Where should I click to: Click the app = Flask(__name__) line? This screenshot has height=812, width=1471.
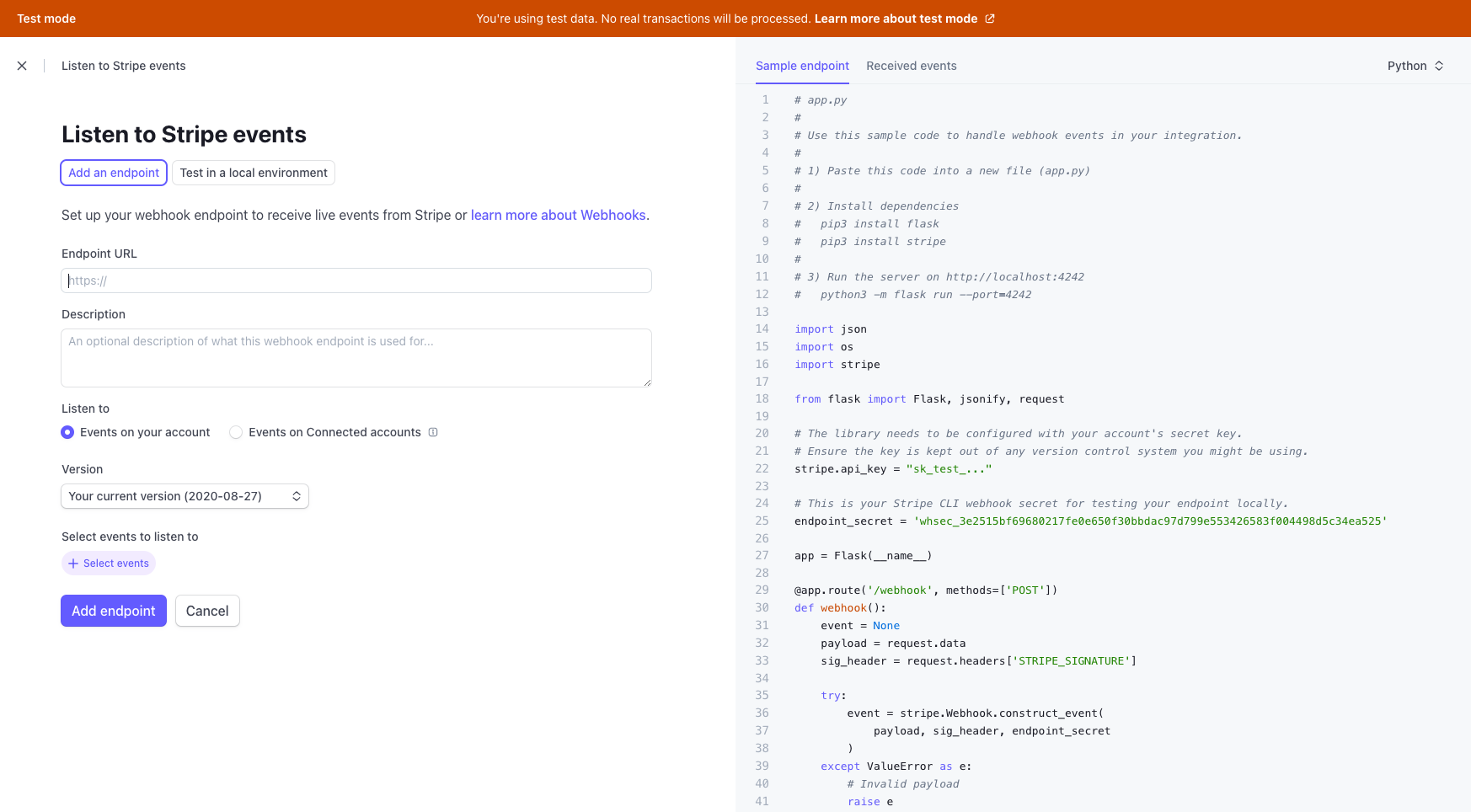[x=863, y=556]
